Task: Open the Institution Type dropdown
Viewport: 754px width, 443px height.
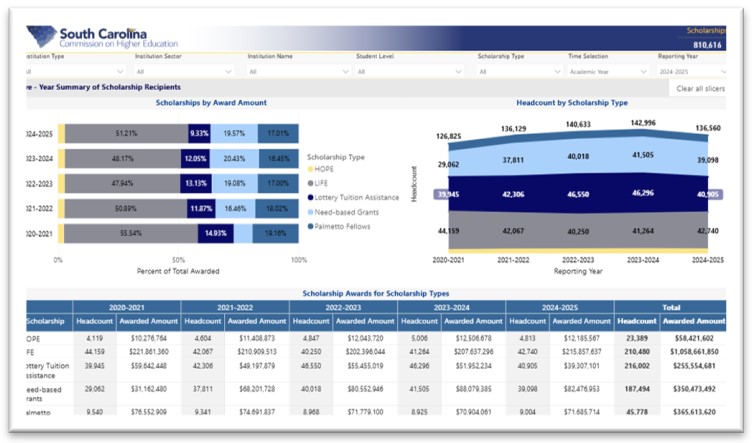Action: point(75,71)
